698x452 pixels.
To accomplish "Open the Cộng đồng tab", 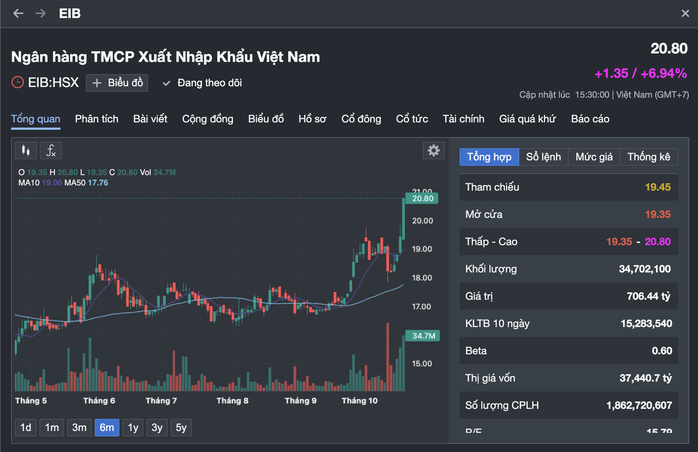I will (x=207, y=119).
